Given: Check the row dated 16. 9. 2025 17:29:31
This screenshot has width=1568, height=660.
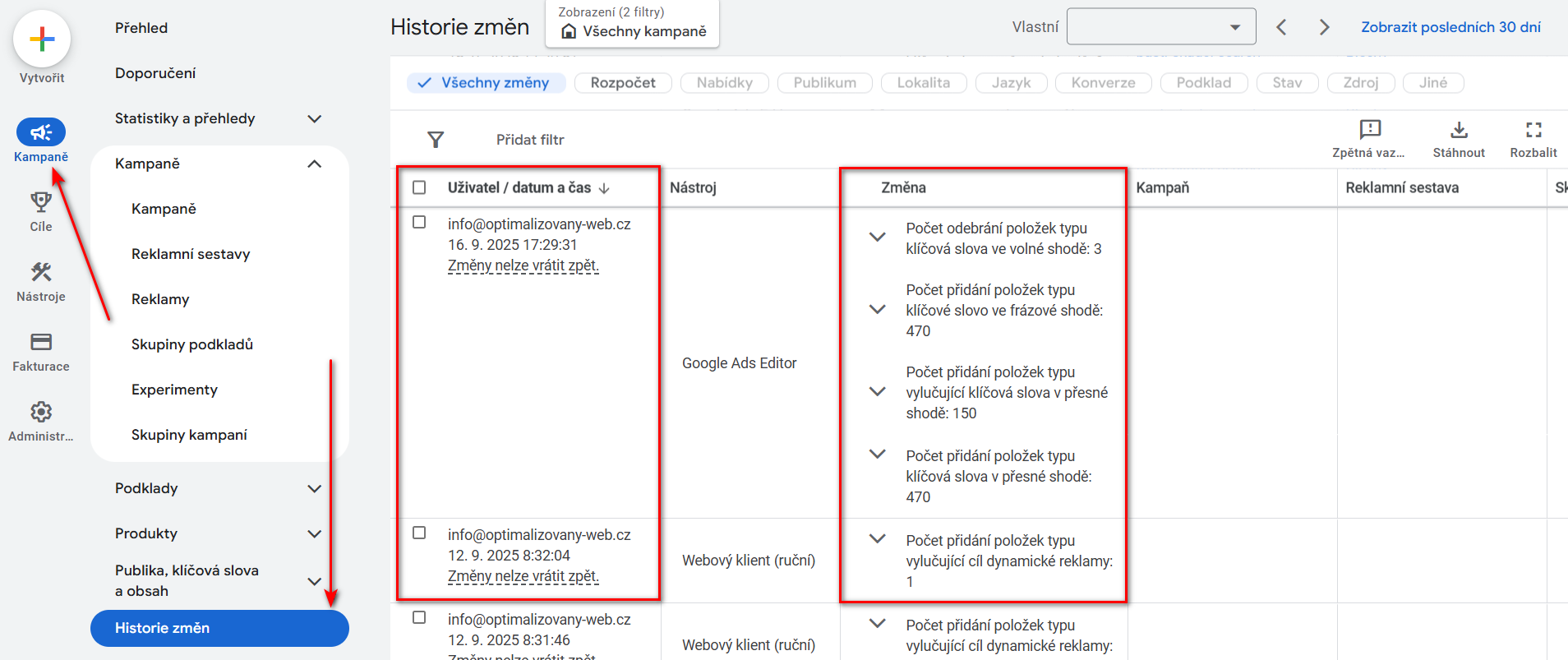Looking at the screenshot, I should [419, 222].
